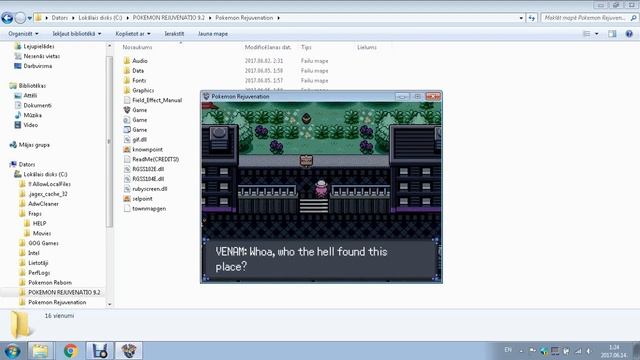Click the Ierakstīt toolbar button
The width and height of the screenshot is (640, 360).
coord(174,34)
